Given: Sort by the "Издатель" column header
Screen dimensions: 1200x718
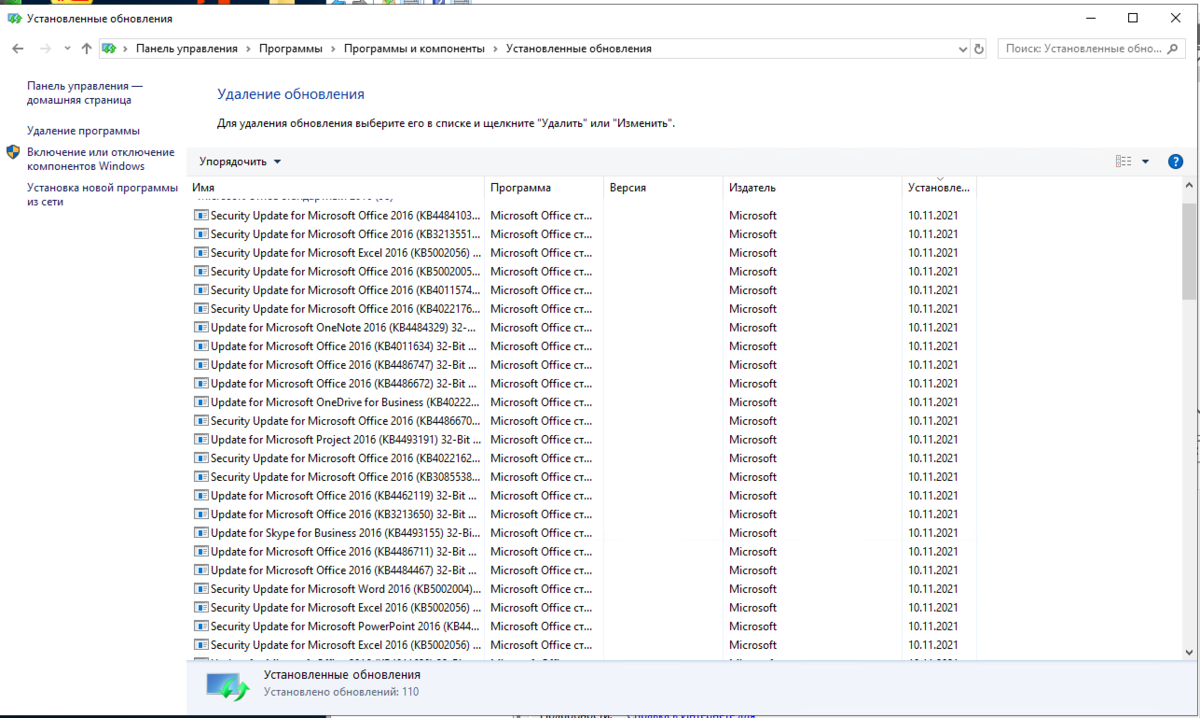Looking at the screenshot, I should [812, 188].
